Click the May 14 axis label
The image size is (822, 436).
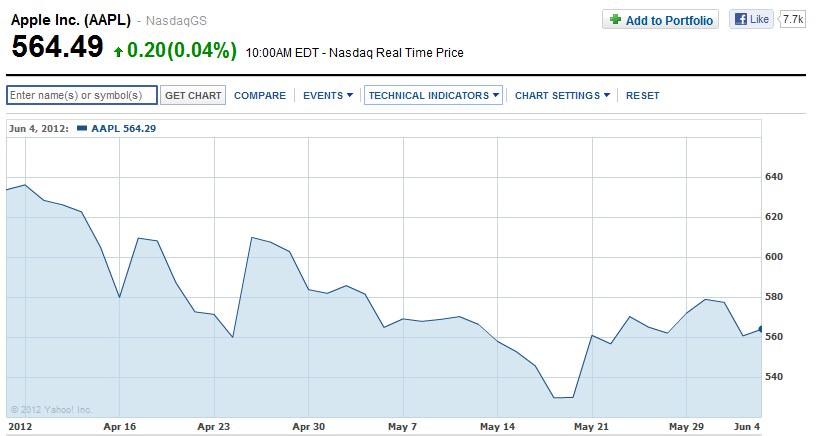(x=497, y=427)
